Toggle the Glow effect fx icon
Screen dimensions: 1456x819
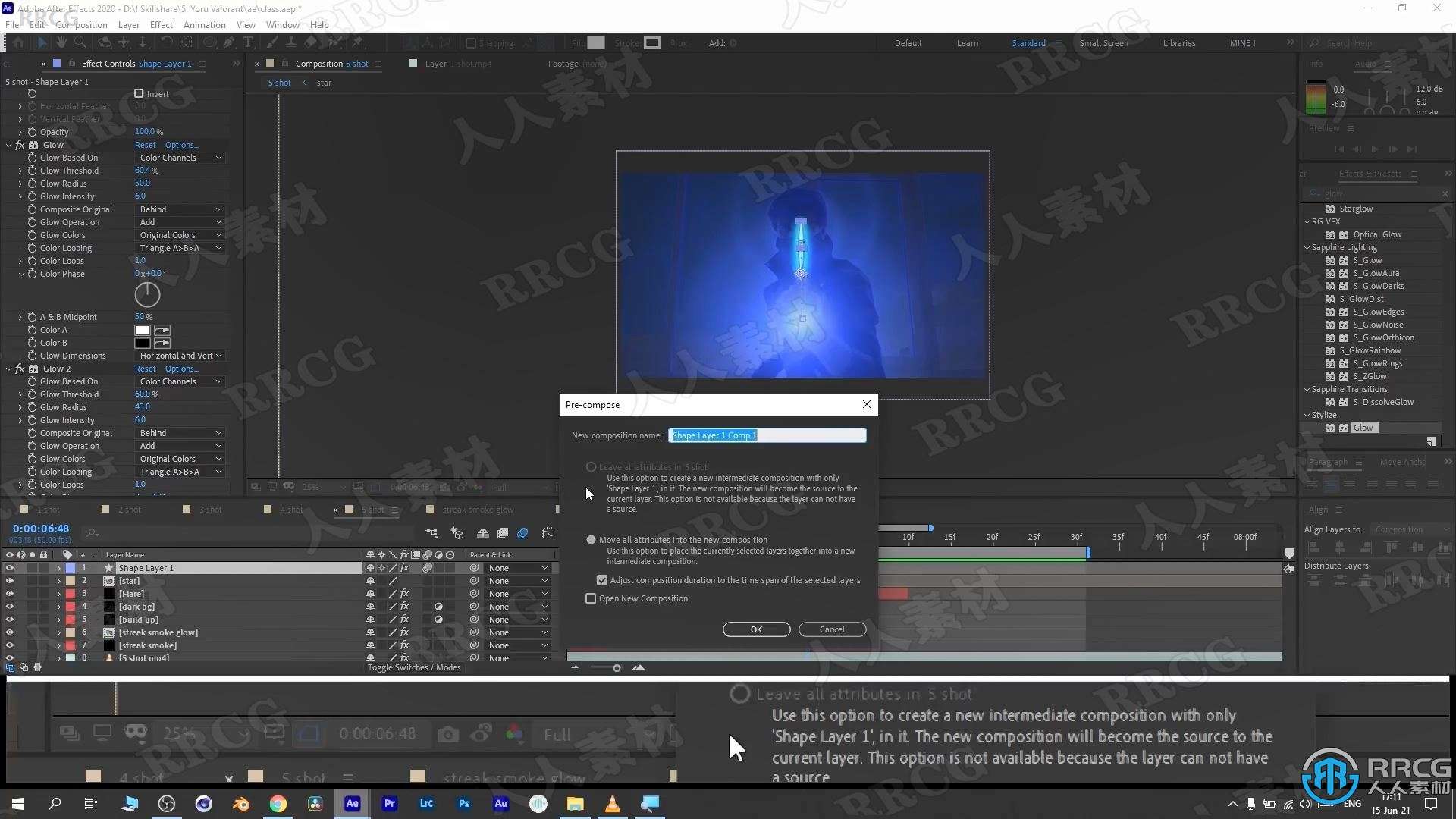pos(20,145)
